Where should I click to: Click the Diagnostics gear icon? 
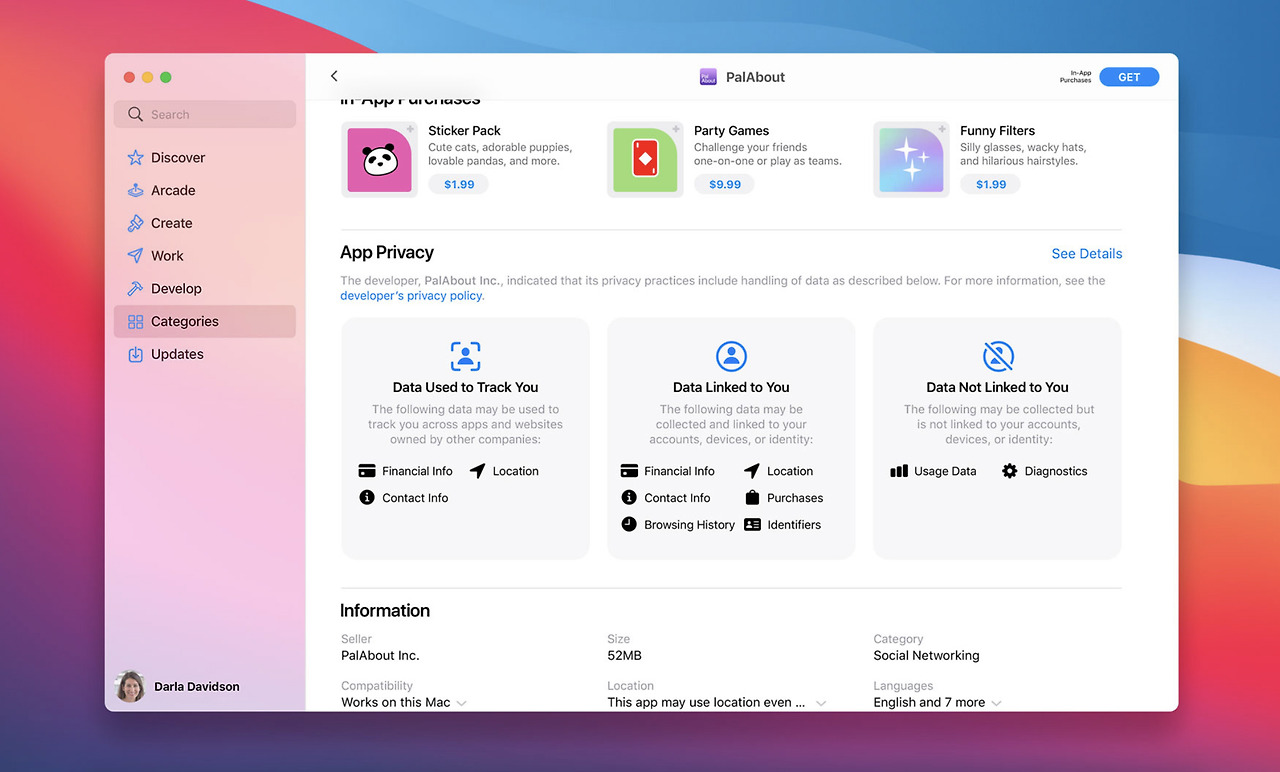pos(1010,471)
